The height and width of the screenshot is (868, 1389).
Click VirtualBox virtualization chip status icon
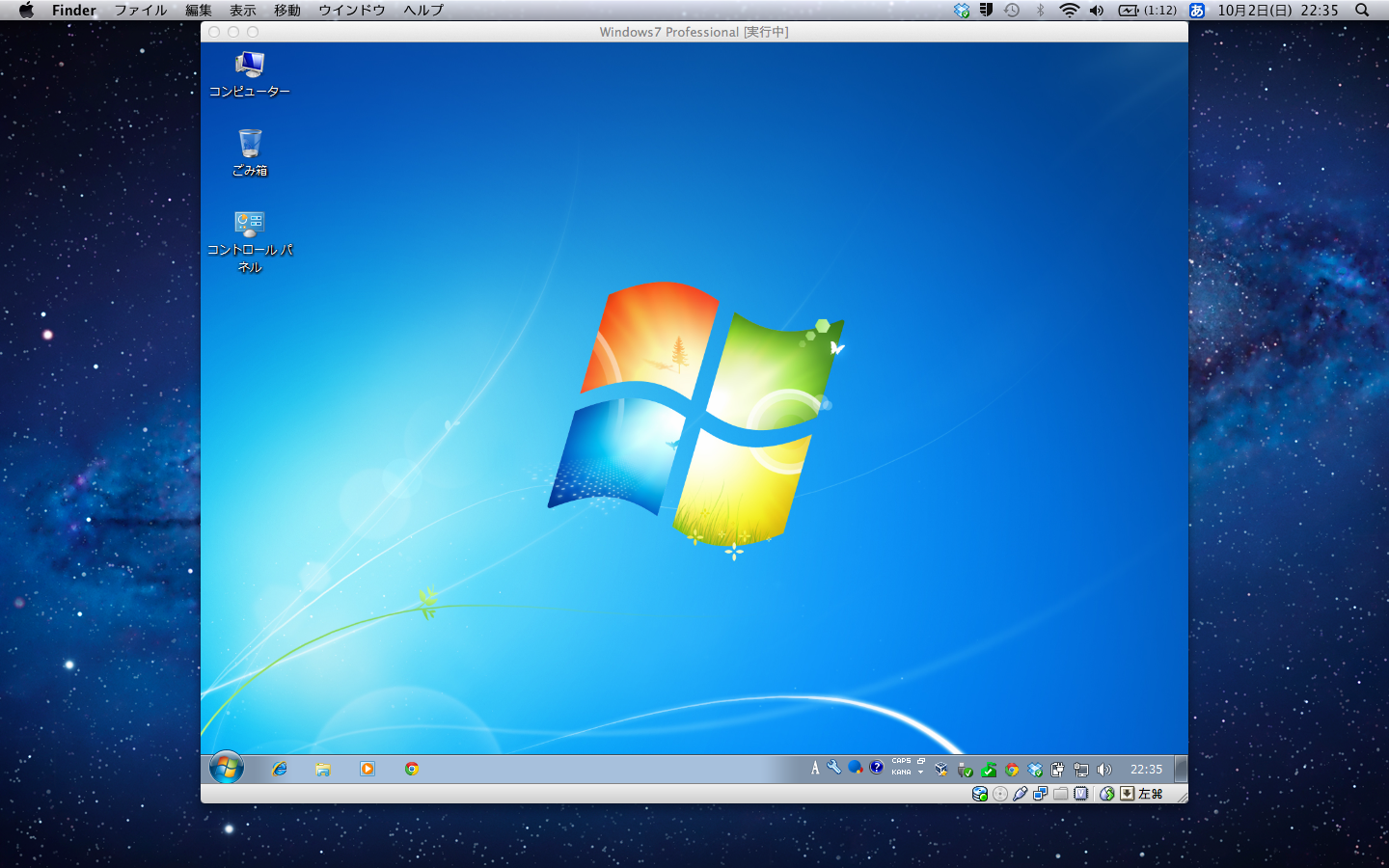pyautogui.click(x=1081, y=794)
